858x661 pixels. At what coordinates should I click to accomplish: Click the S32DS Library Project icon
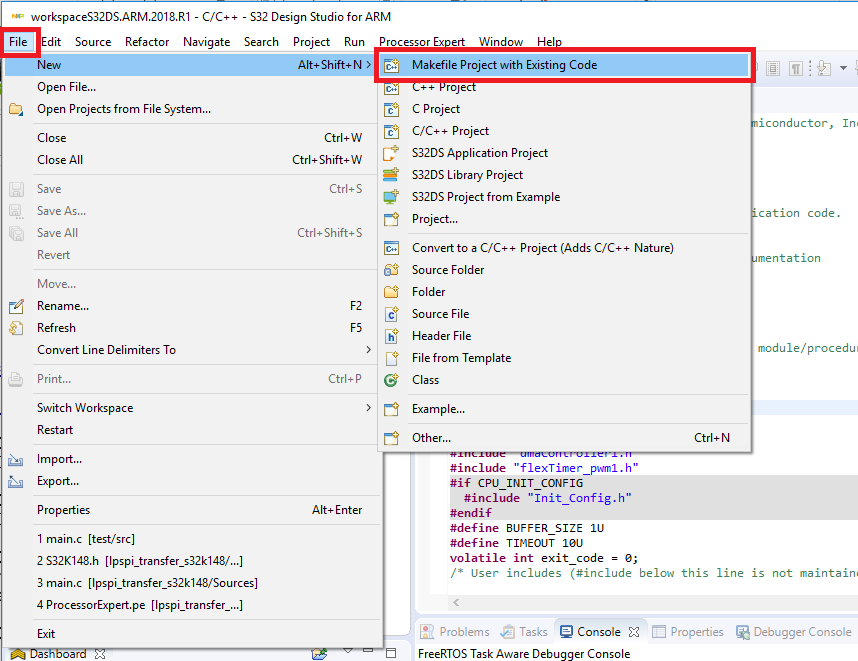391,175
